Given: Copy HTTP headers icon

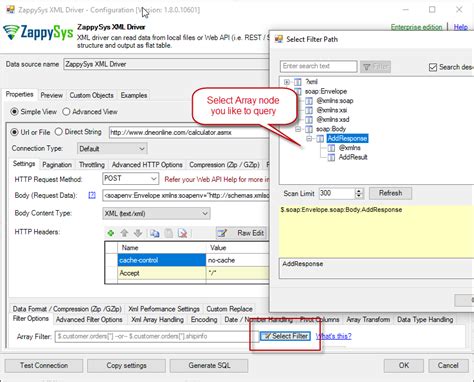Looking at the screenshot, I should point(154,233).
